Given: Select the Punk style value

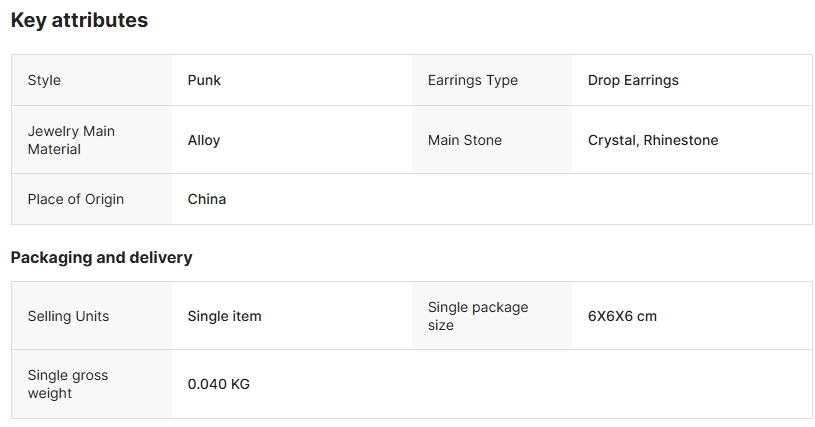Looking at the screenshot, I should click(204, 80).
